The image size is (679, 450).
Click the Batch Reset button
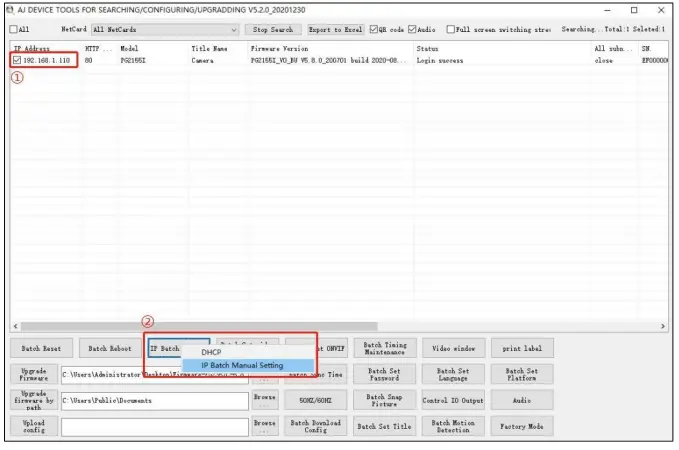pyautogui.click(x=41, y=348)
